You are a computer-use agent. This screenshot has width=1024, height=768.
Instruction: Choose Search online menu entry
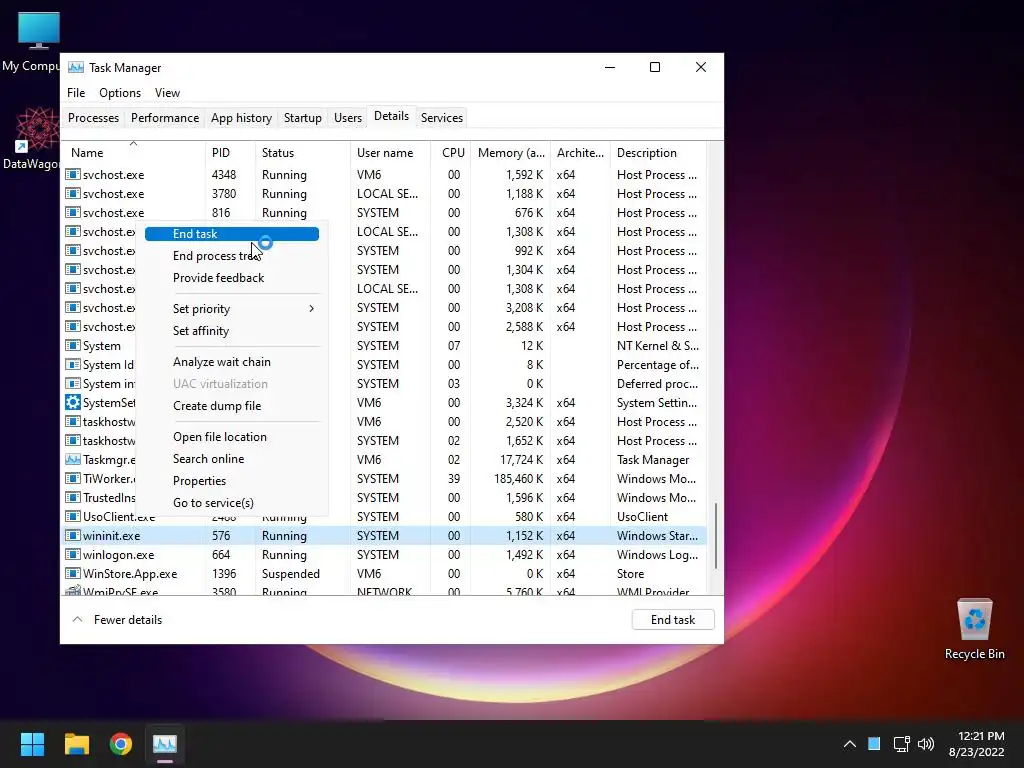pos(232,458)
